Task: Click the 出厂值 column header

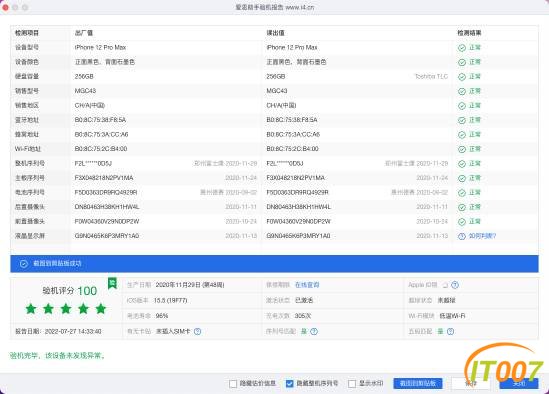Action: (84, 33)
